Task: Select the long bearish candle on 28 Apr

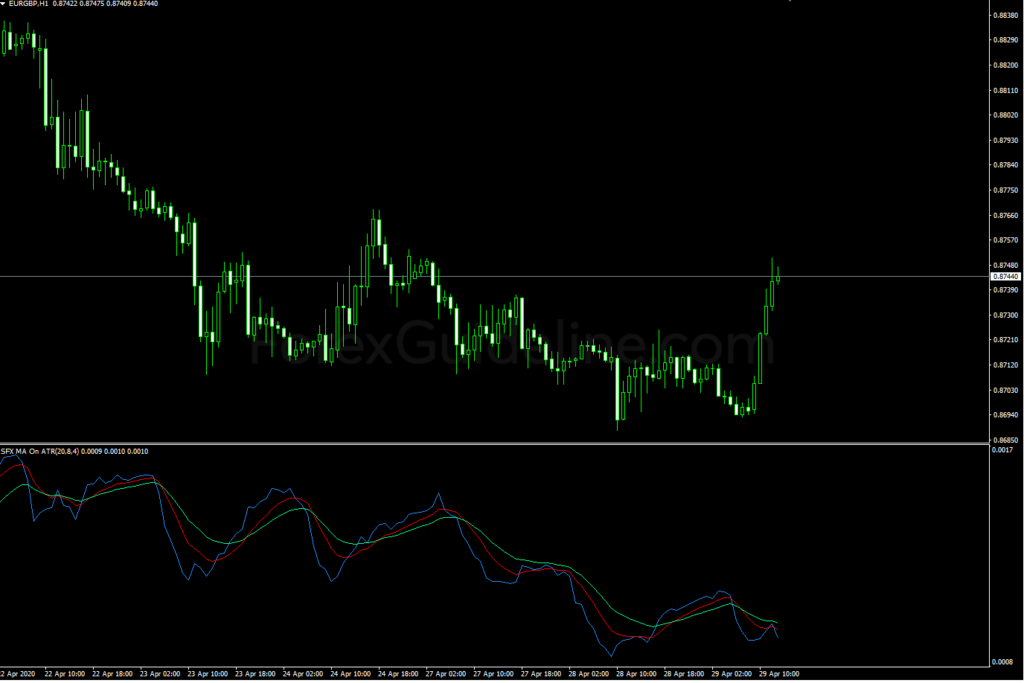Action: coord(618,390)
